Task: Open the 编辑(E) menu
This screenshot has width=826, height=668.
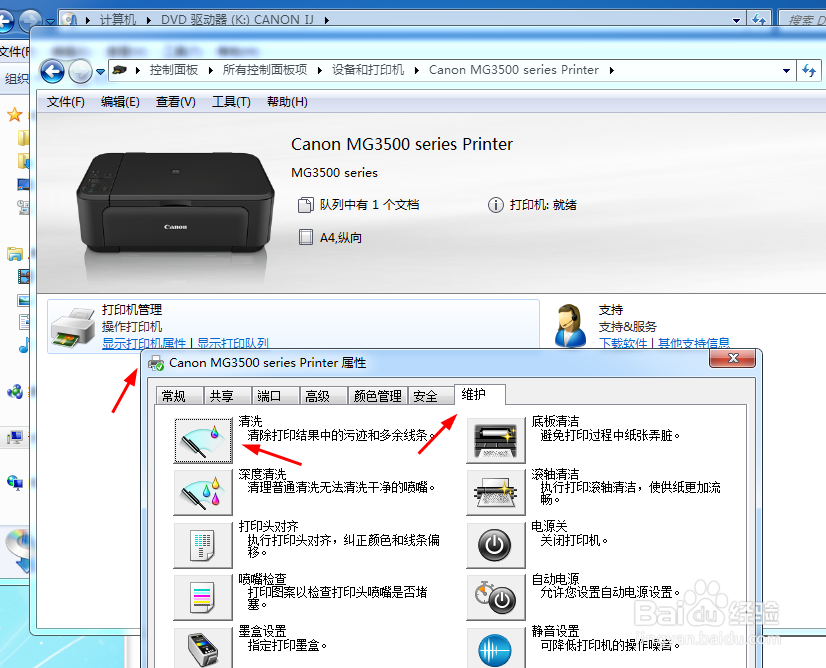Action: [120, 102]
